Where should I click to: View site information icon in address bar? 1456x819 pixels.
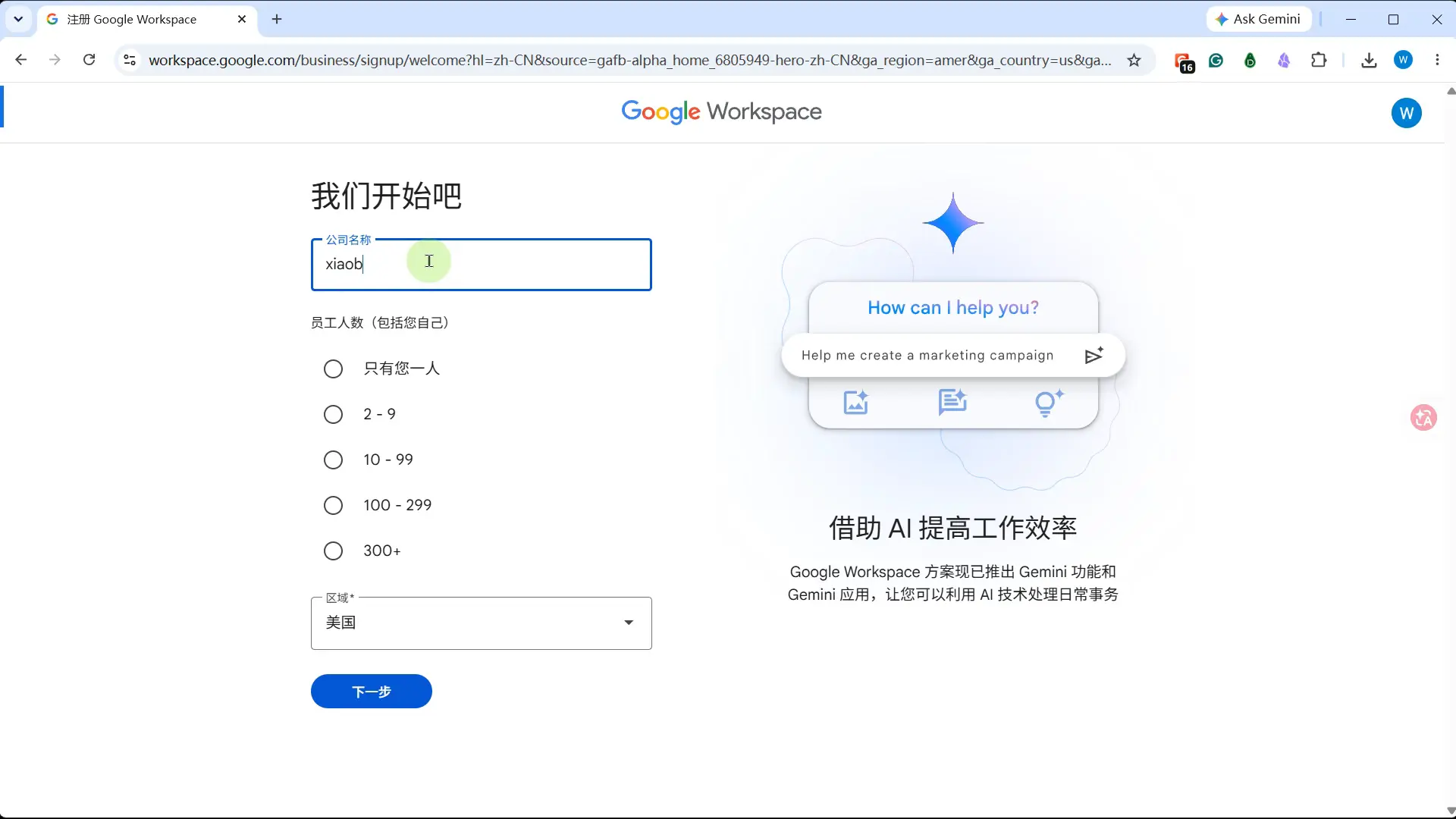coord(130,60)
